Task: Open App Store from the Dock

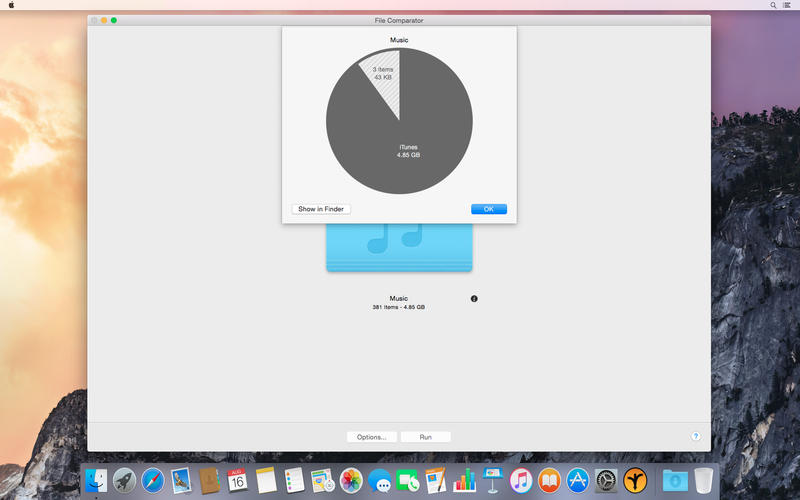Action: click(x=578, y=480)
